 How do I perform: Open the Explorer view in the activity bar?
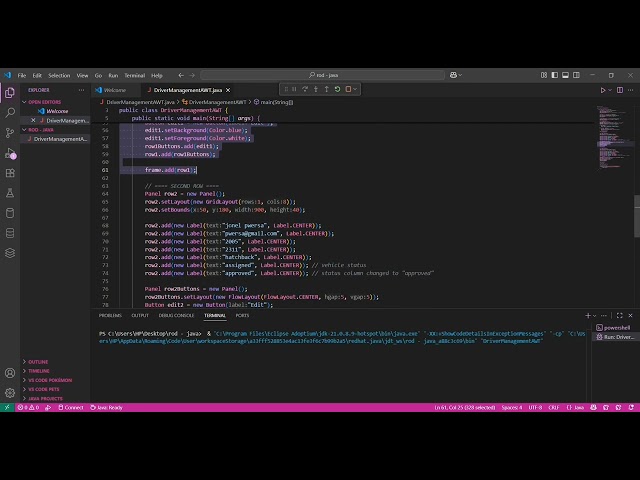click(x=10, y=93)
